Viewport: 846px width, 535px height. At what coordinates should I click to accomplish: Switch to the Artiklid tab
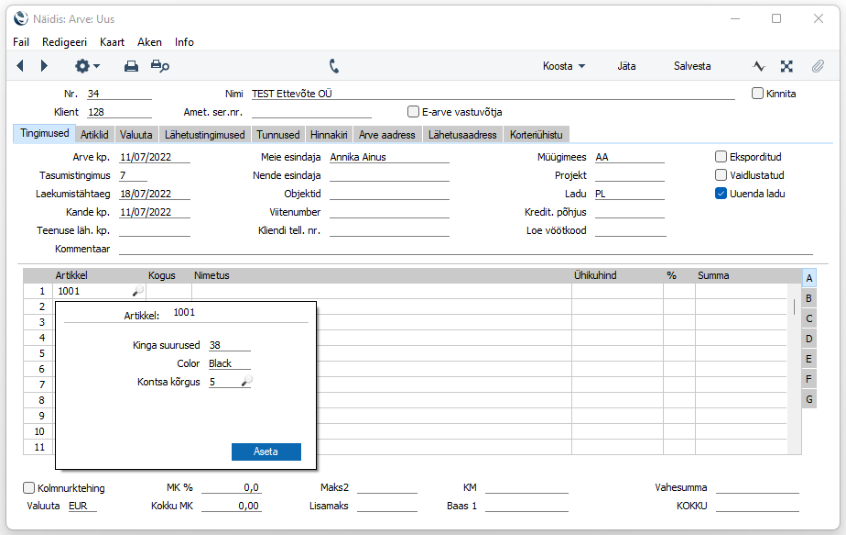94,134
